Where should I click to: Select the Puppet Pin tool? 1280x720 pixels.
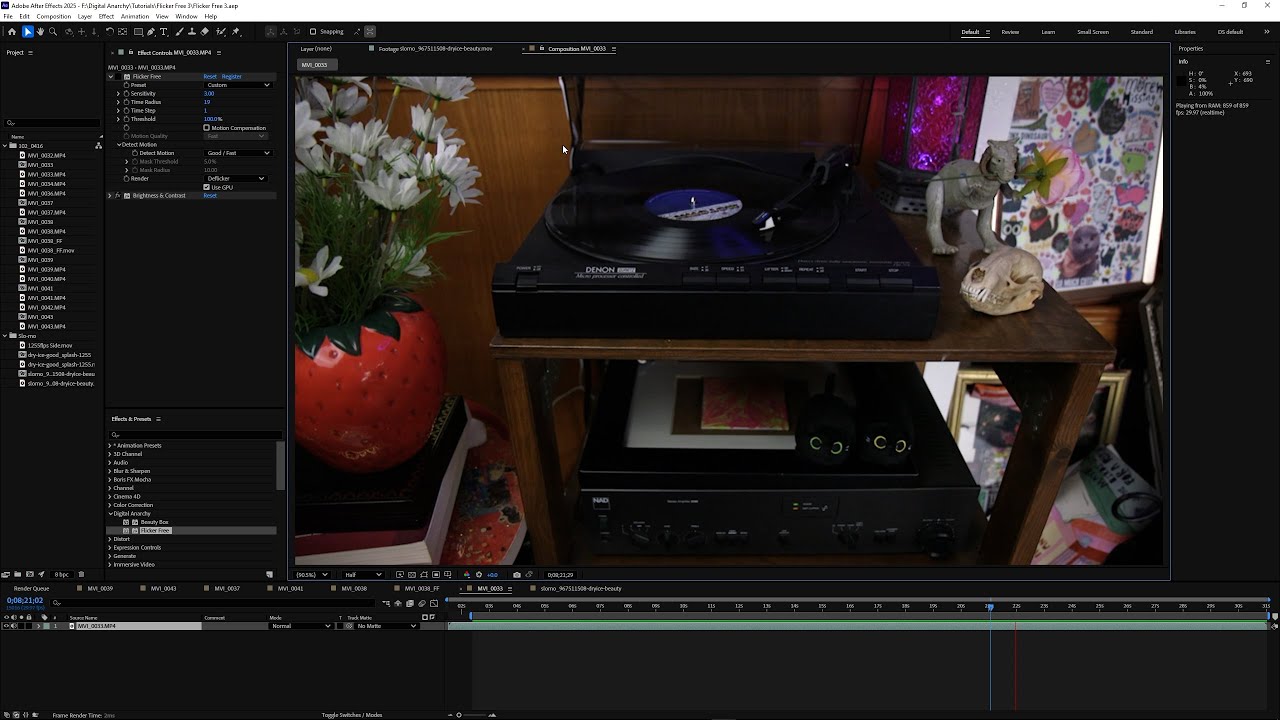[x=236, y=32]
